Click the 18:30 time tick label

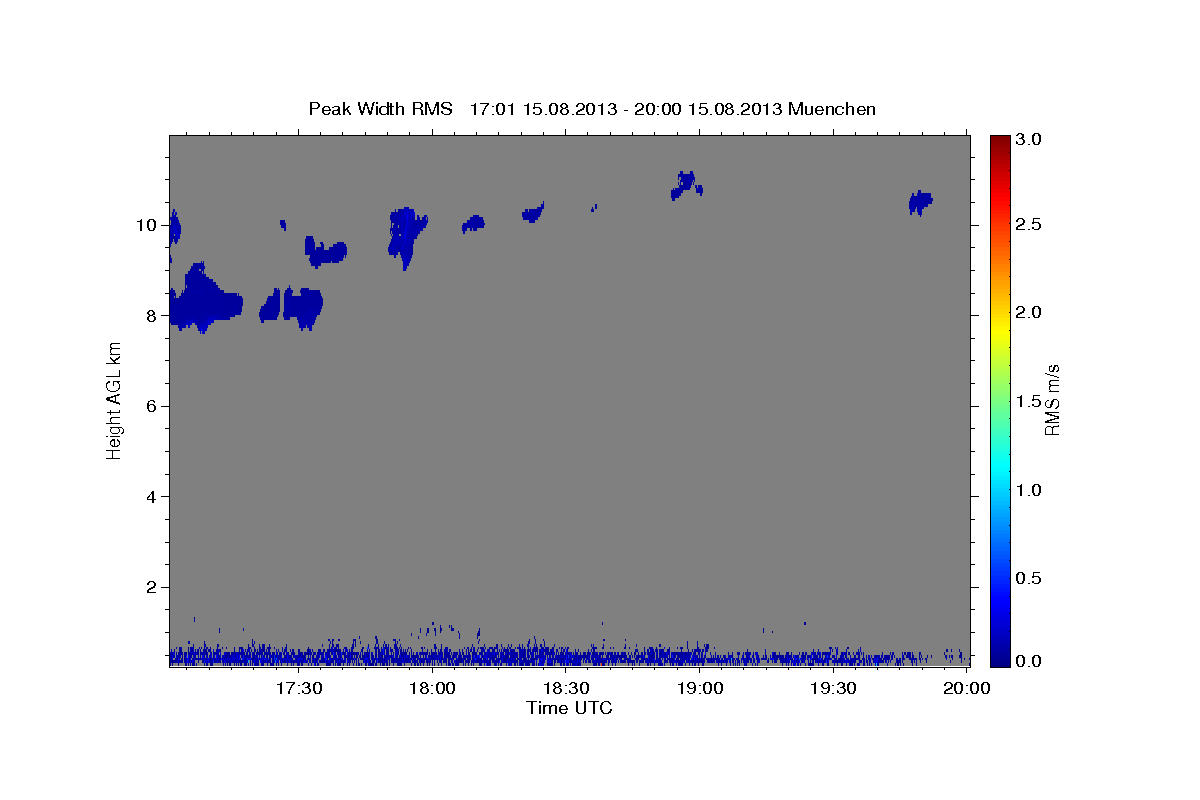coord(566,688)
